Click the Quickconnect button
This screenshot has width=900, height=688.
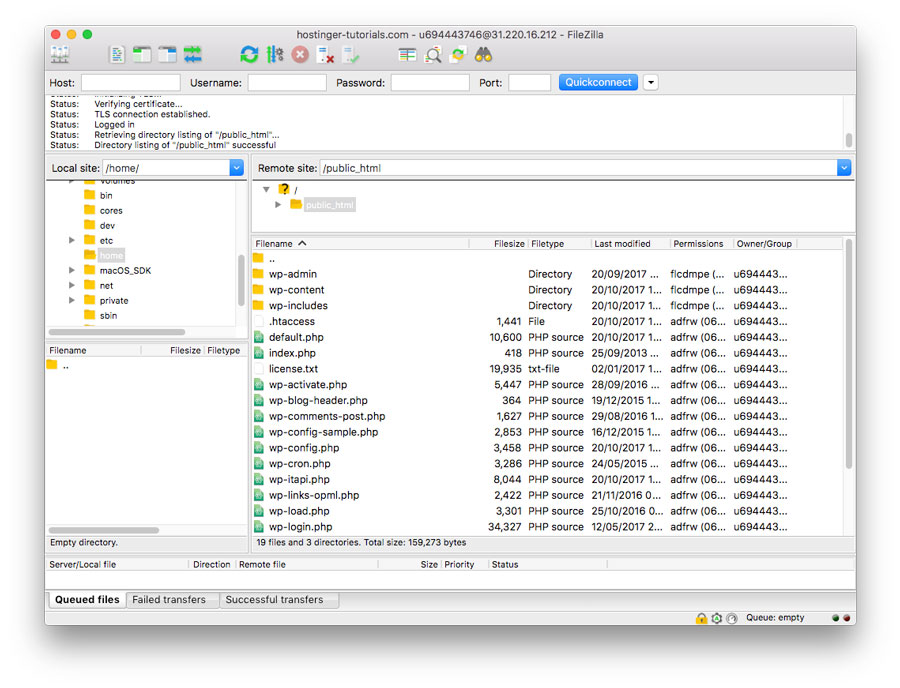(598, 83)
